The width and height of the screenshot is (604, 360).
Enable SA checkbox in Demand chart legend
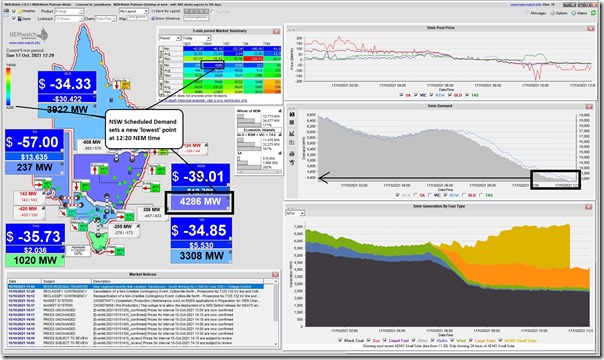click(x=415, y=195)
